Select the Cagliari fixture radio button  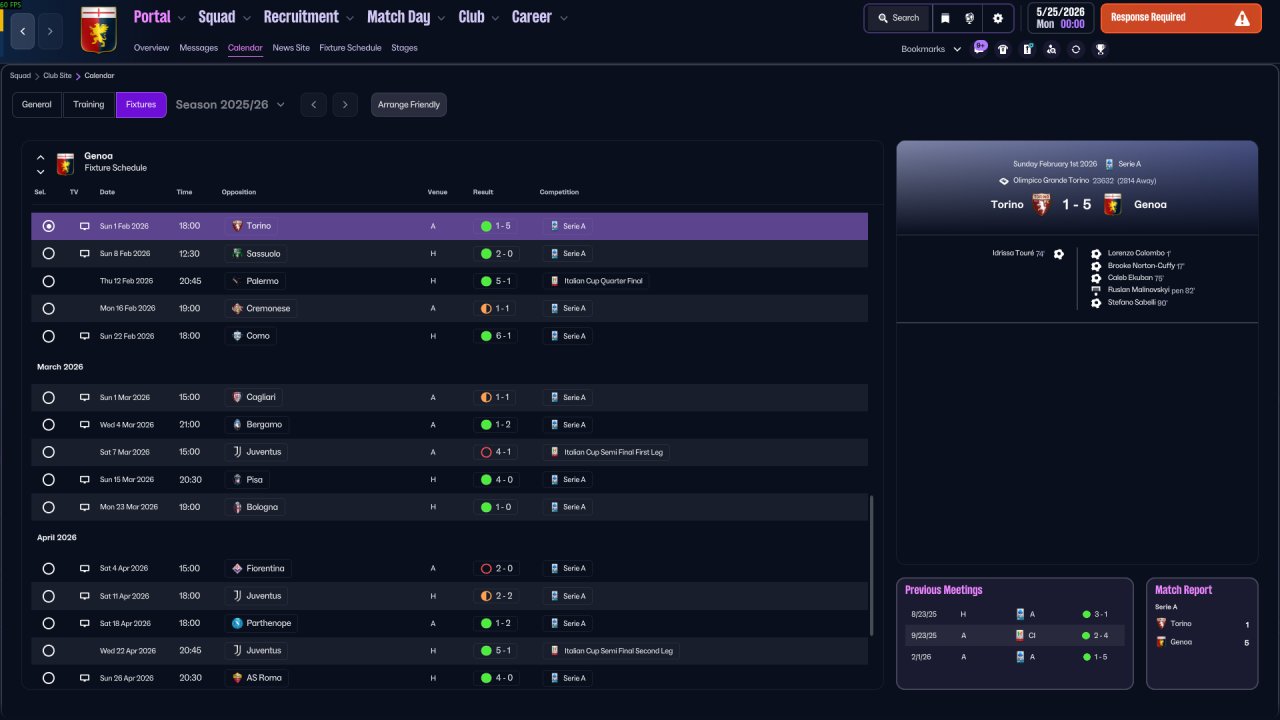[x=48, y=397]
